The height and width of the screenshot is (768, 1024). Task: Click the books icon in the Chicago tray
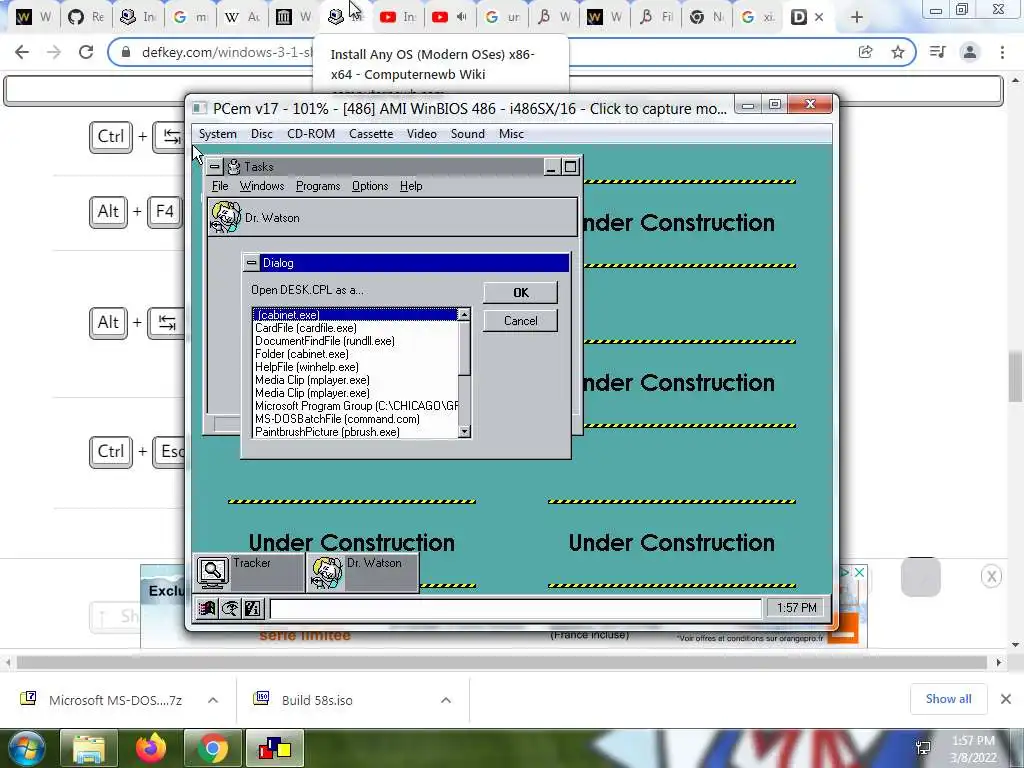[207, 609]
